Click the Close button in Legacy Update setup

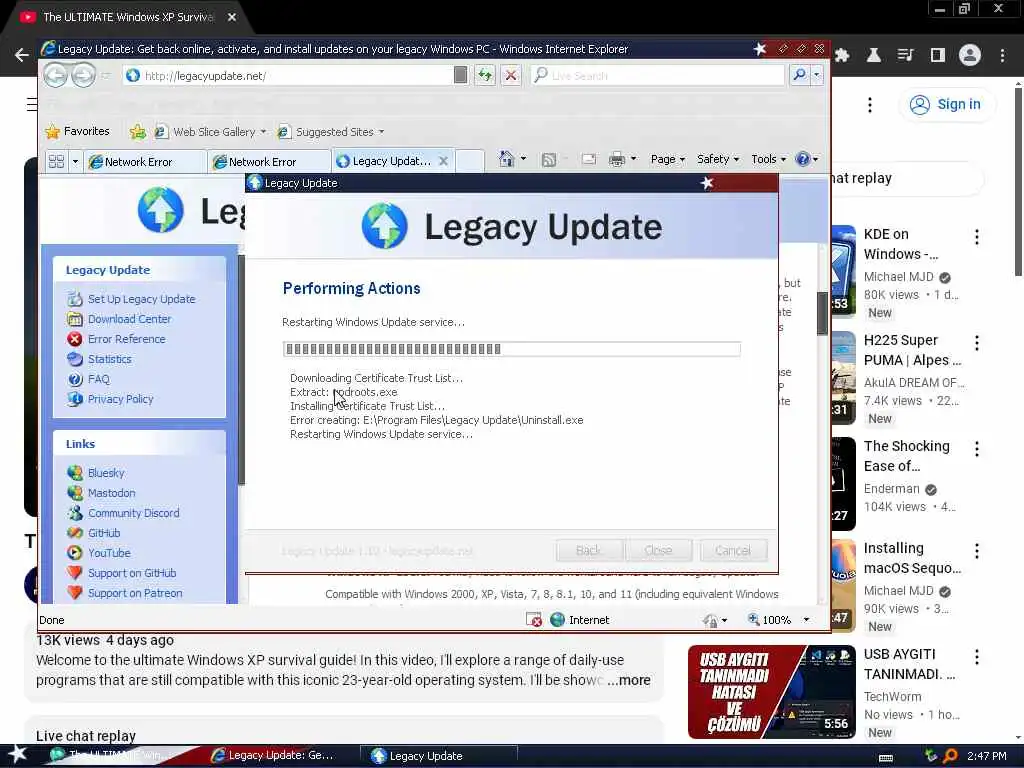[x=658, y=551]
